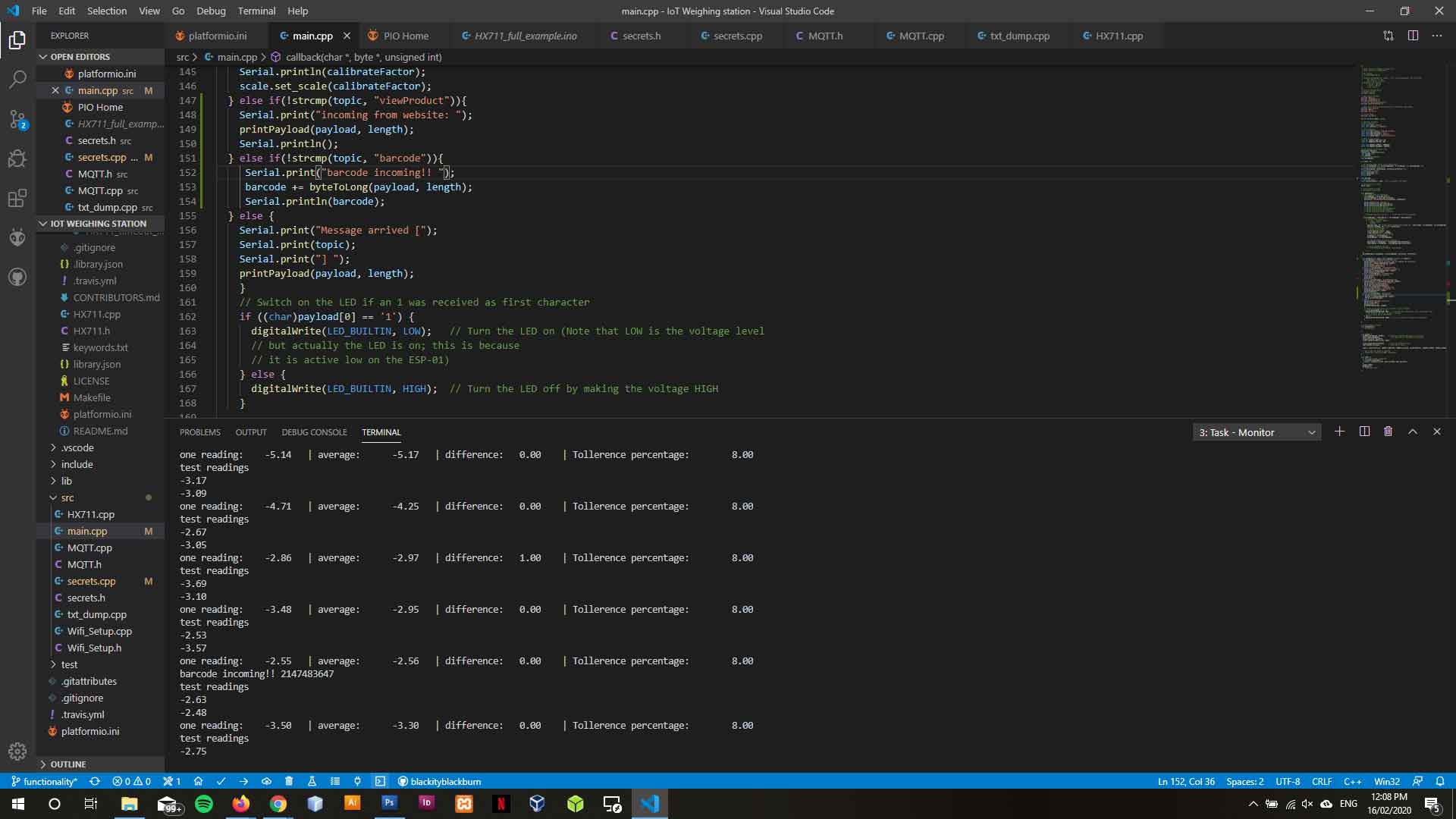Click PlatformIO Build checkmark in status bar
Viewport: 1456px width, 819px height.
(221, 781)
